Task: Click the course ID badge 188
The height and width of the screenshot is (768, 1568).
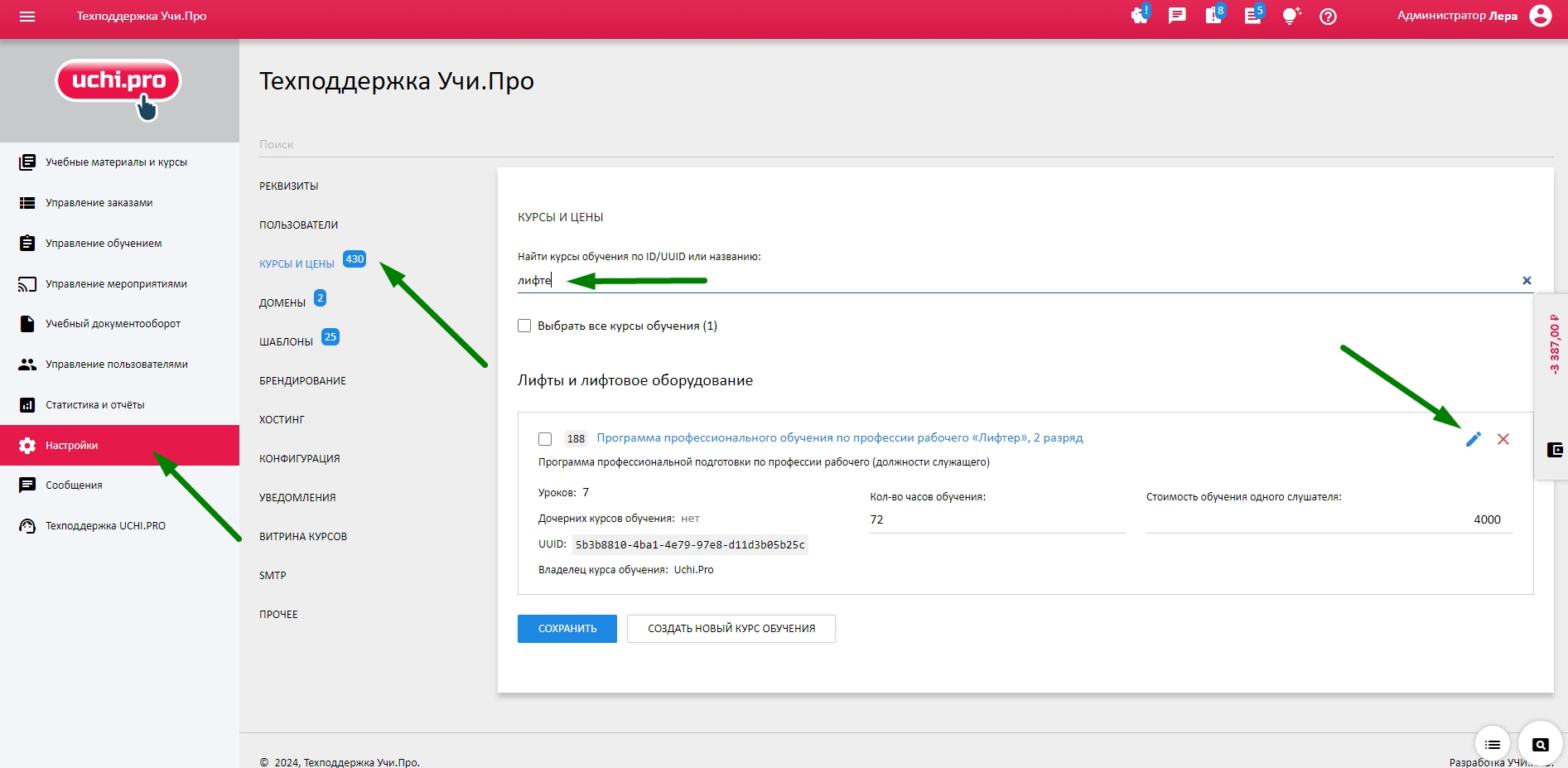Action: point(576,439)
